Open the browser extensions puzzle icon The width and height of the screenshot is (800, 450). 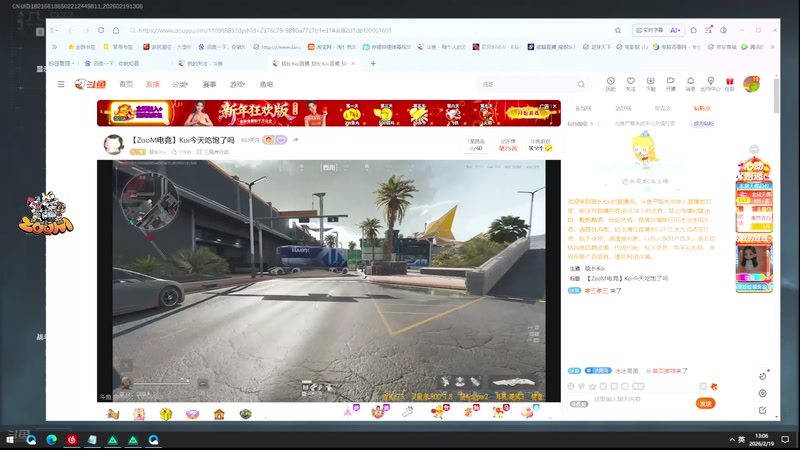point(693,30)
